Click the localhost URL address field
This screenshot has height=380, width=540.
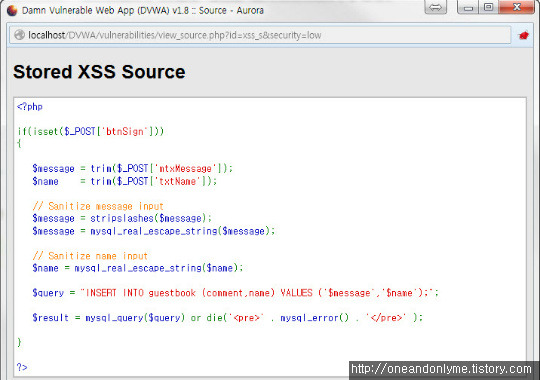tap(260, 35)
